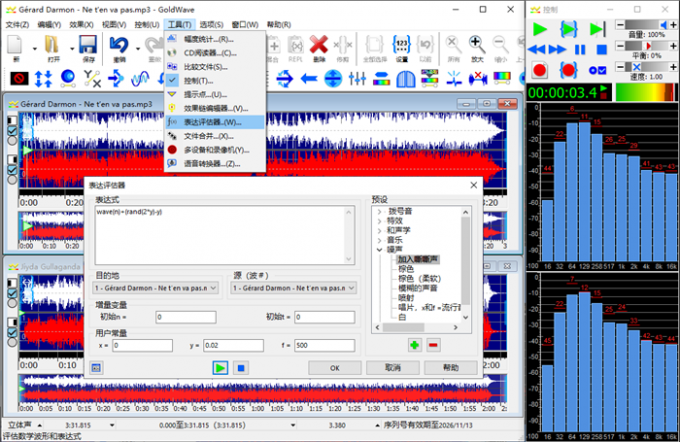Viewport: 680px width, 442px height.
Task: Click the f = input field showing 500
Action: coord(324,345)
